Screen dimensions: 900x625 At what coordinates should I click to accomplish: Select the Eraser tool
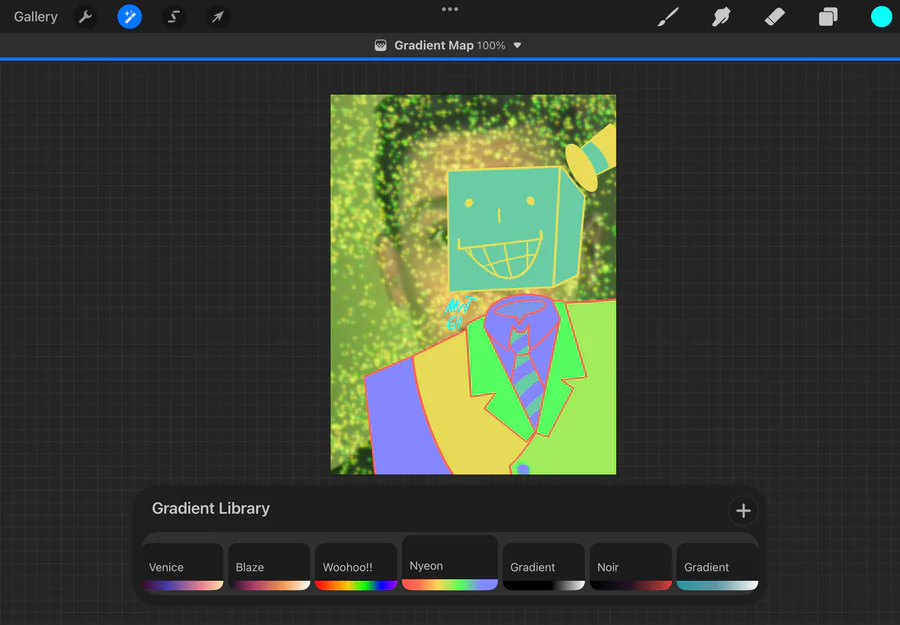tap(774, 17)
